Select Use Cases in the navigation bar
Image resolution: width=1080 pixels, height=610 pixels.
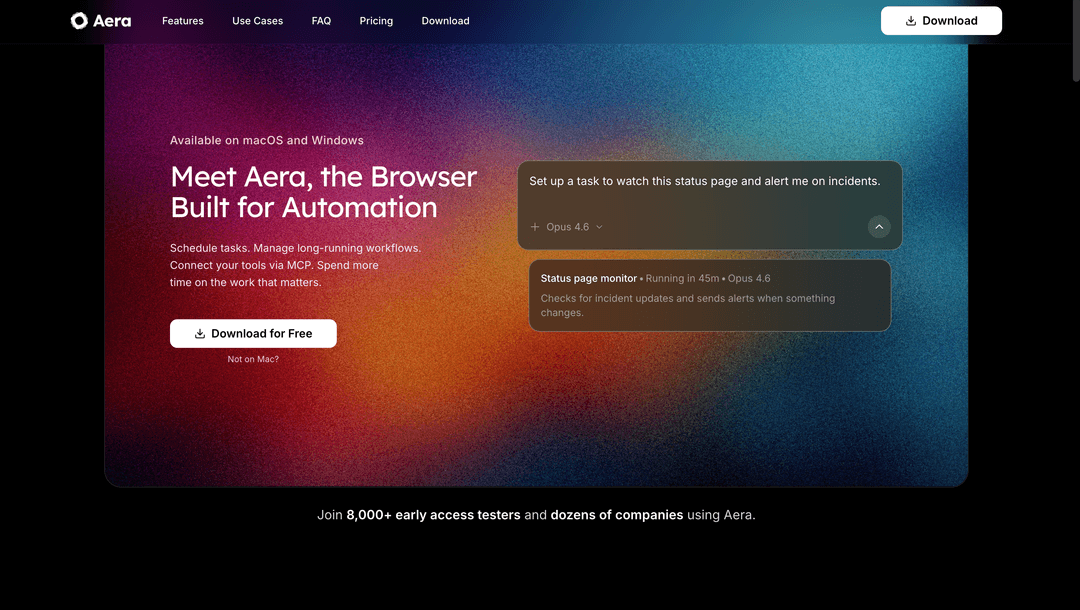(x=257, y=20)
